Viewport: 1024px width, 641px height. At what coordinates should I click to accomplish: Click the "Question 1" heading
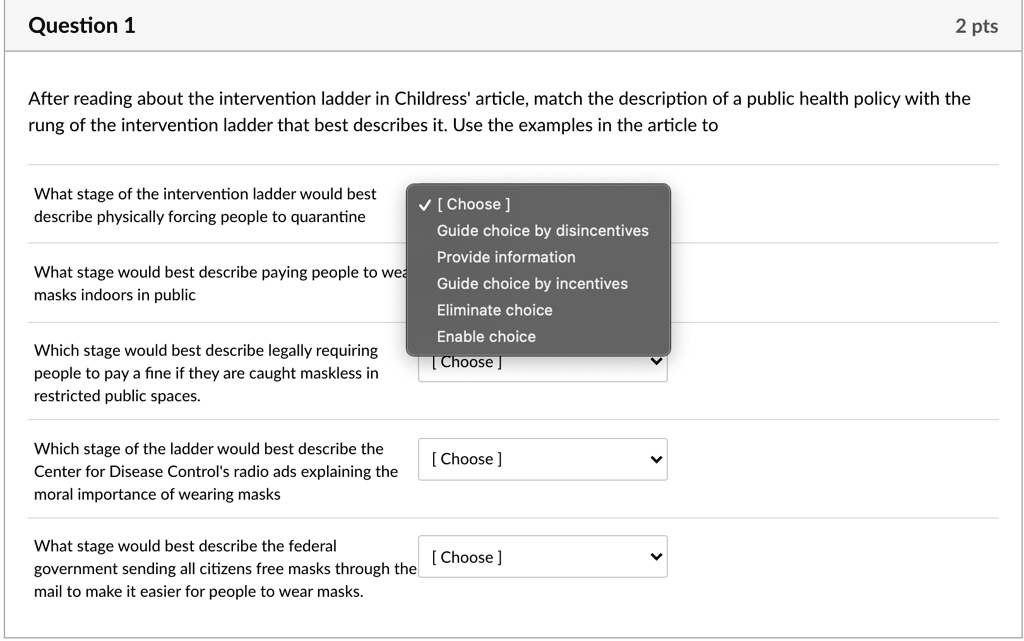point(82,27)
